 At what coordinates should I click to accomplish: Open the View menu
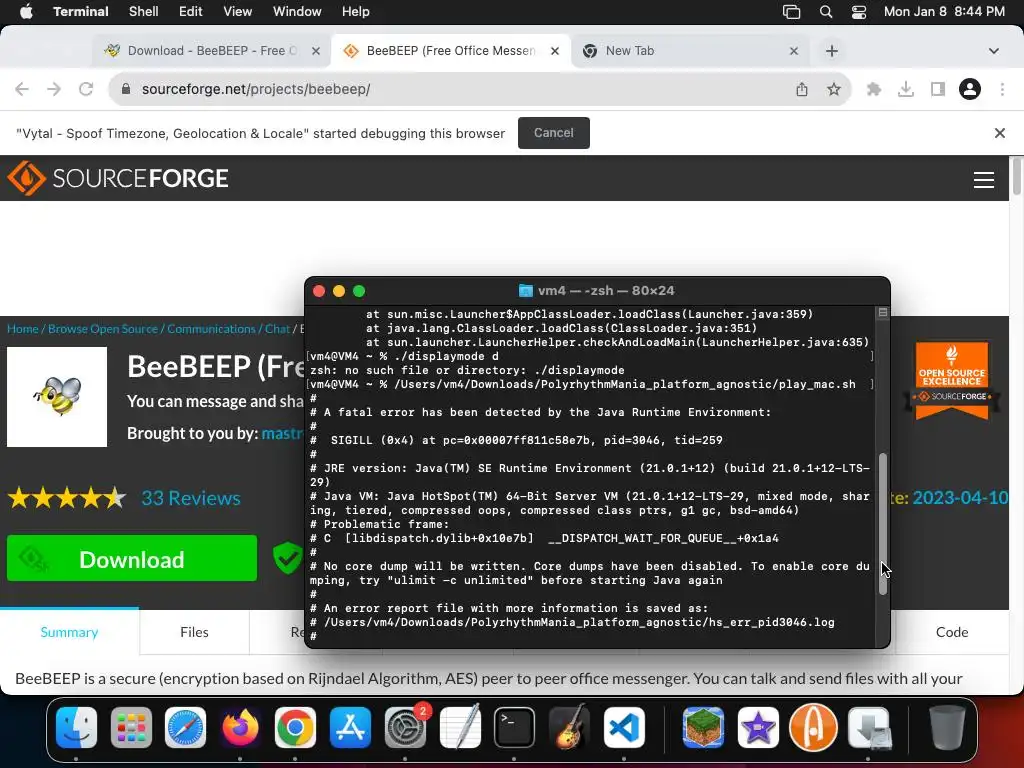[237, 12]
